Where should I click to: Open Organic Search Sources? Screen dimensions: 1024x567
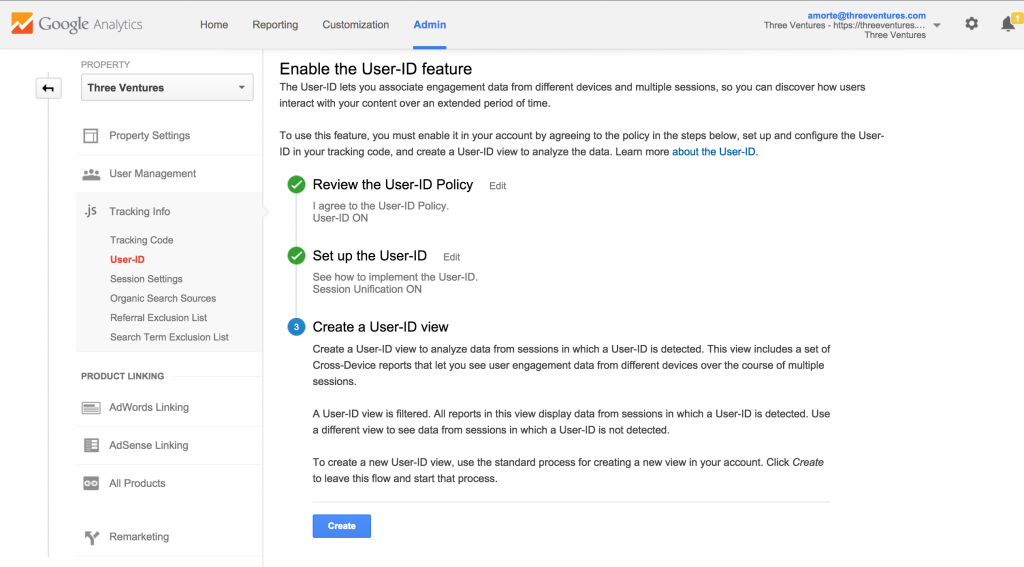(163, 299)
